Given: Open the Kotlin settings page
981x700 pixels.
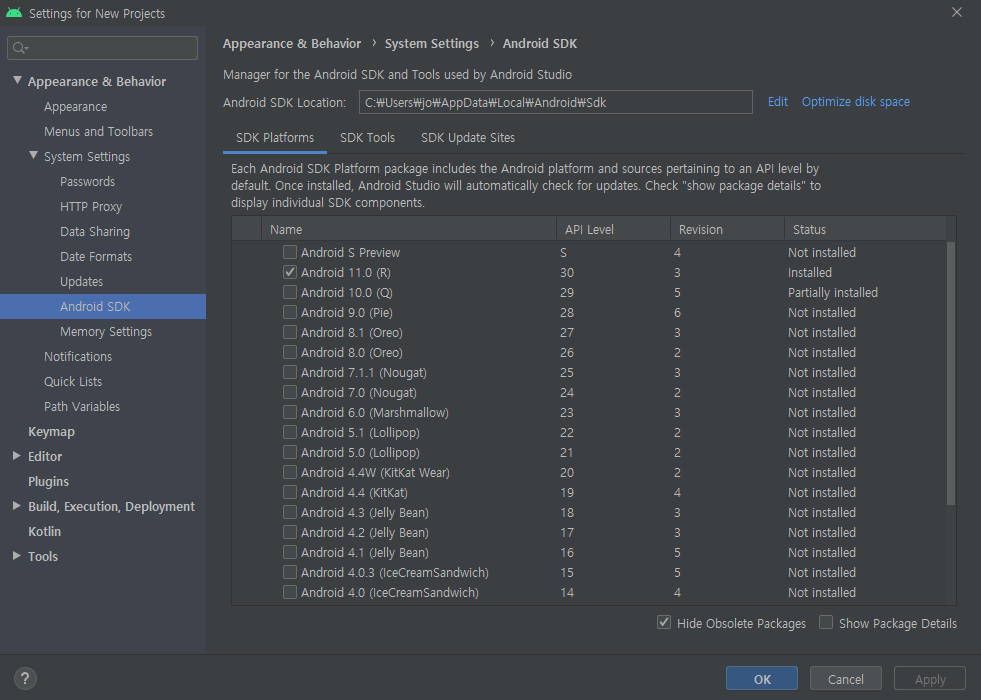Looking at the screenshot, I should coord(44,532).
